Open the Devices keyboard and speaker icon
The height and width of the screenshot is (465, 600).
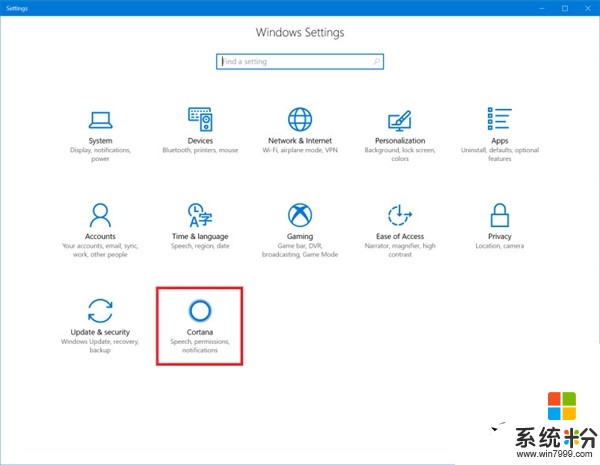200,119
